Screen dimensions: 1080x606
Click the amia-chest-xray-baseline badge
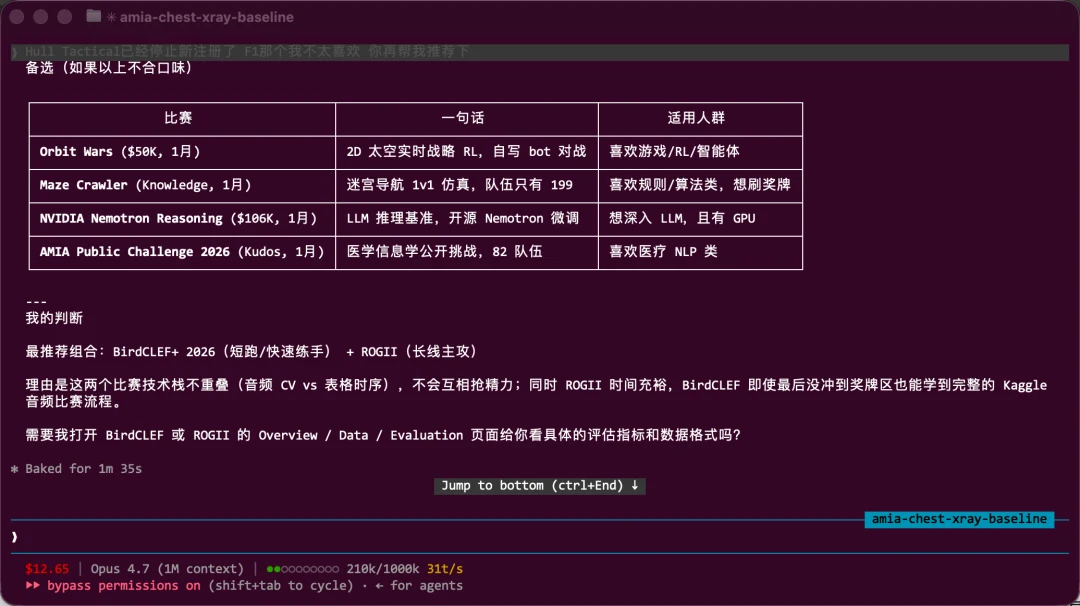click(x=959, y=519)
